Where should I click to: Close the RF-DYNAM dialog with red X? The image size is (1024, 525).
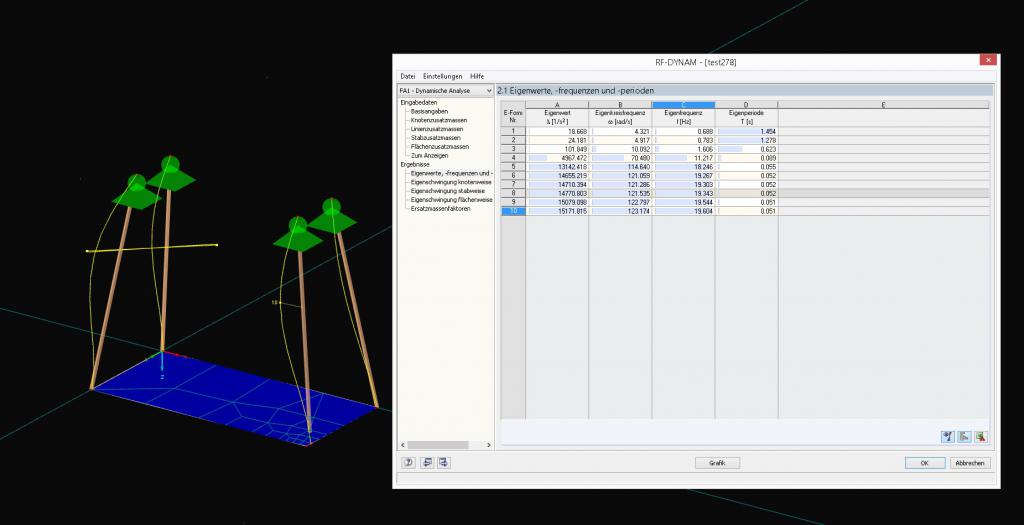988,60
